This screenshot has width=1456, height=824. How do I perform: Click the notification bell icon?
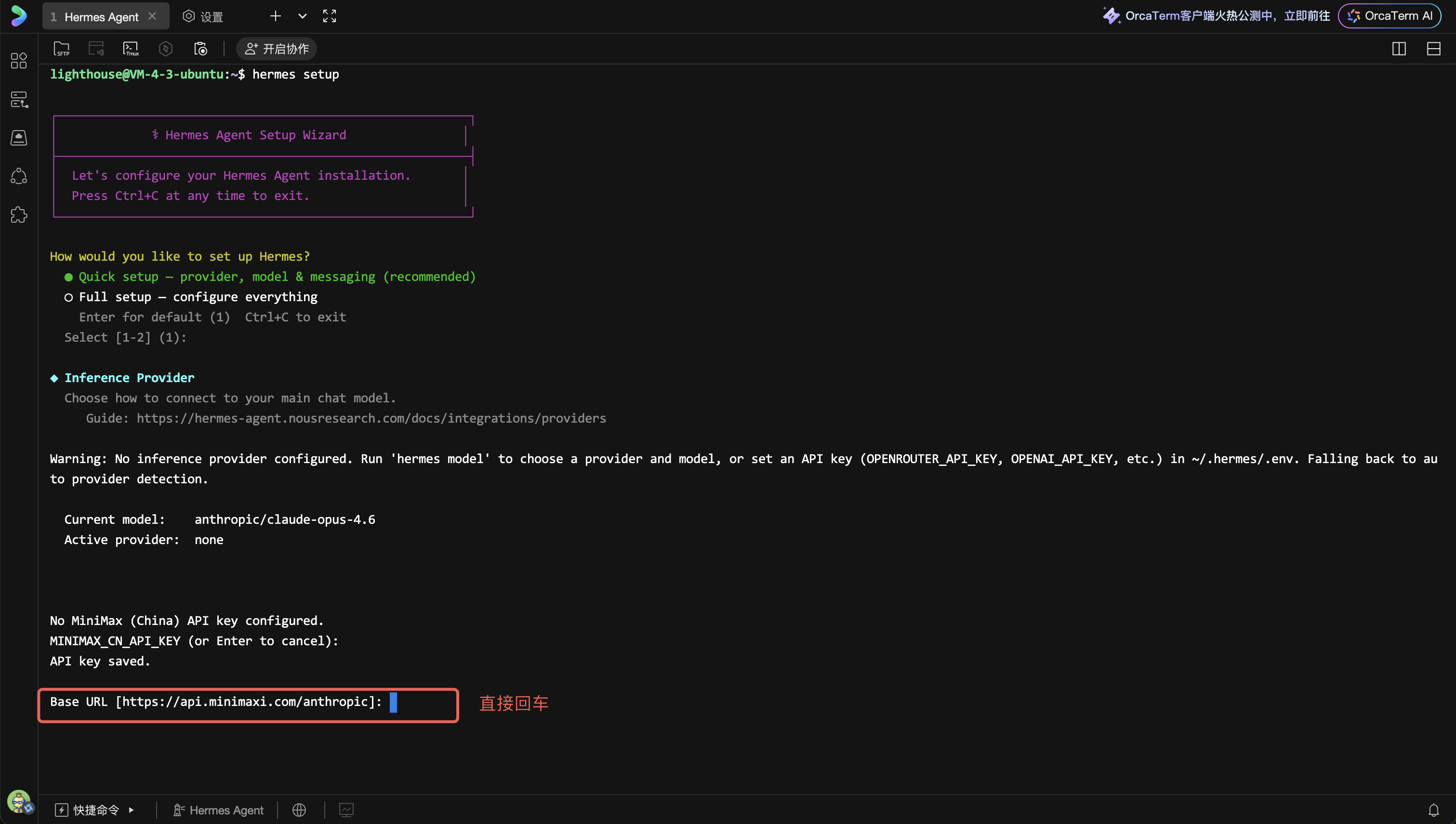coord(1433,810)
